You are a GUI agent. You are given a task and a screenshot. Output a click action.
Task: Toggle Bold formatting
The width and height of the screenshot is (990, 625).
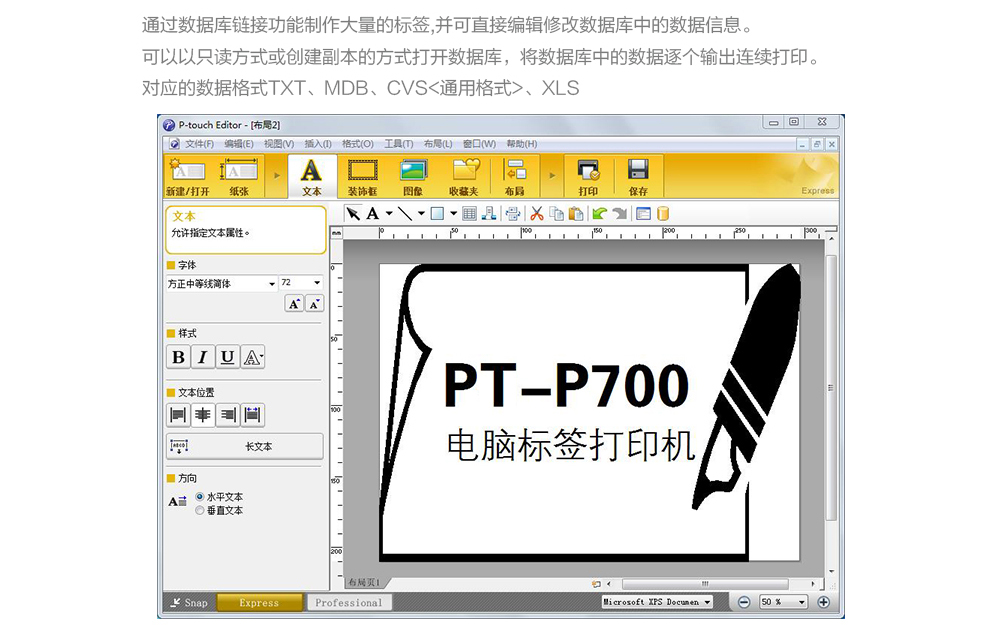[179, 357]
